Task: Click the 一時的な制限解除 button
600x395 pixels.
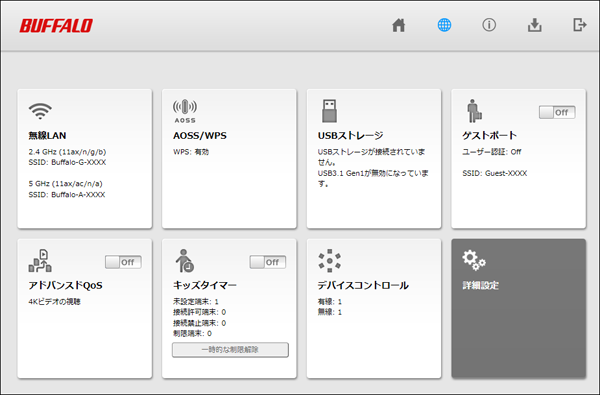Action: pyautogui.click(x=230, y=350)
